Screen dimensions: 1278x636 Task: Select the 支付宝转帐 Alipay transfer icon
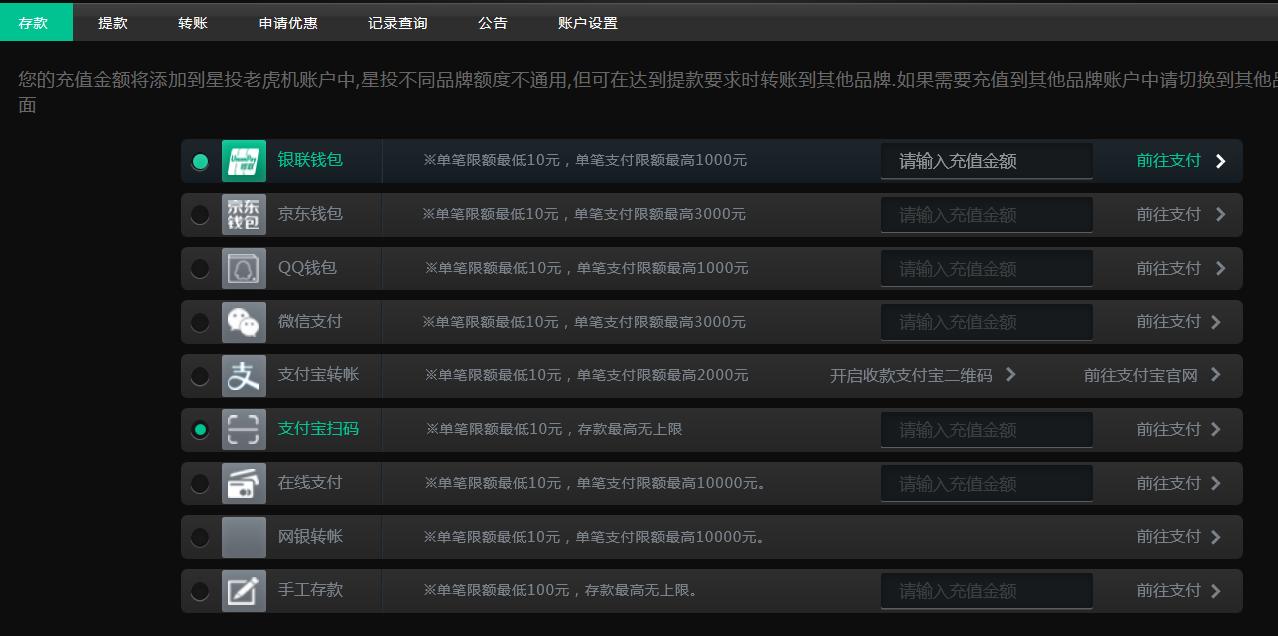pos(244,376)
